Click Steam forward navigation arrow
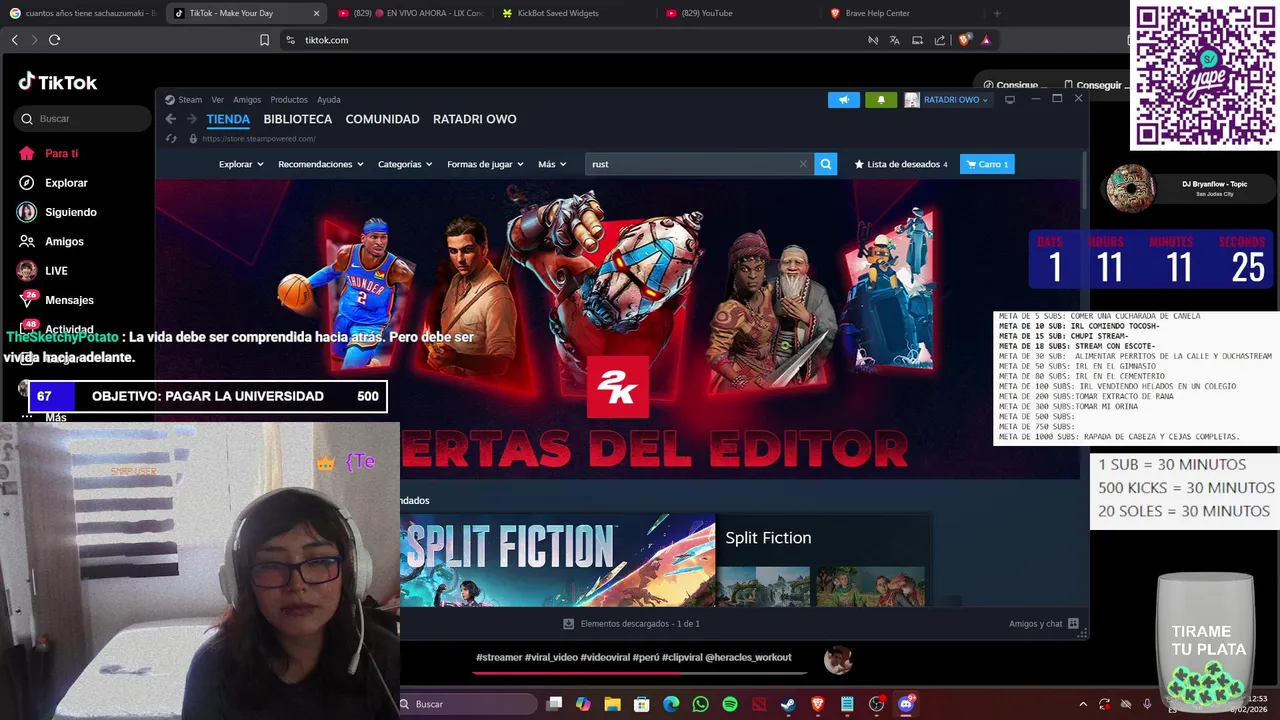Screen dimensions: 1280x720 [191, 119]
